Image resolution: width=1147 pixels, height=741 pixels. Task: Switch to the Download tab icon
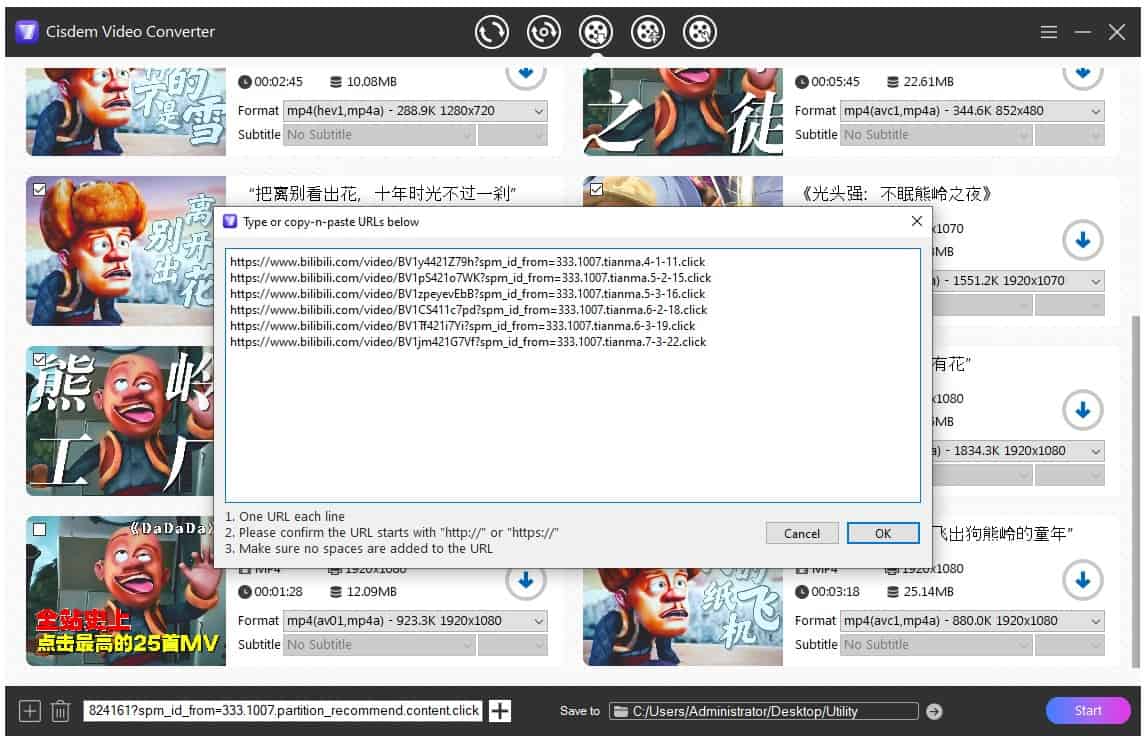point(596,32)
